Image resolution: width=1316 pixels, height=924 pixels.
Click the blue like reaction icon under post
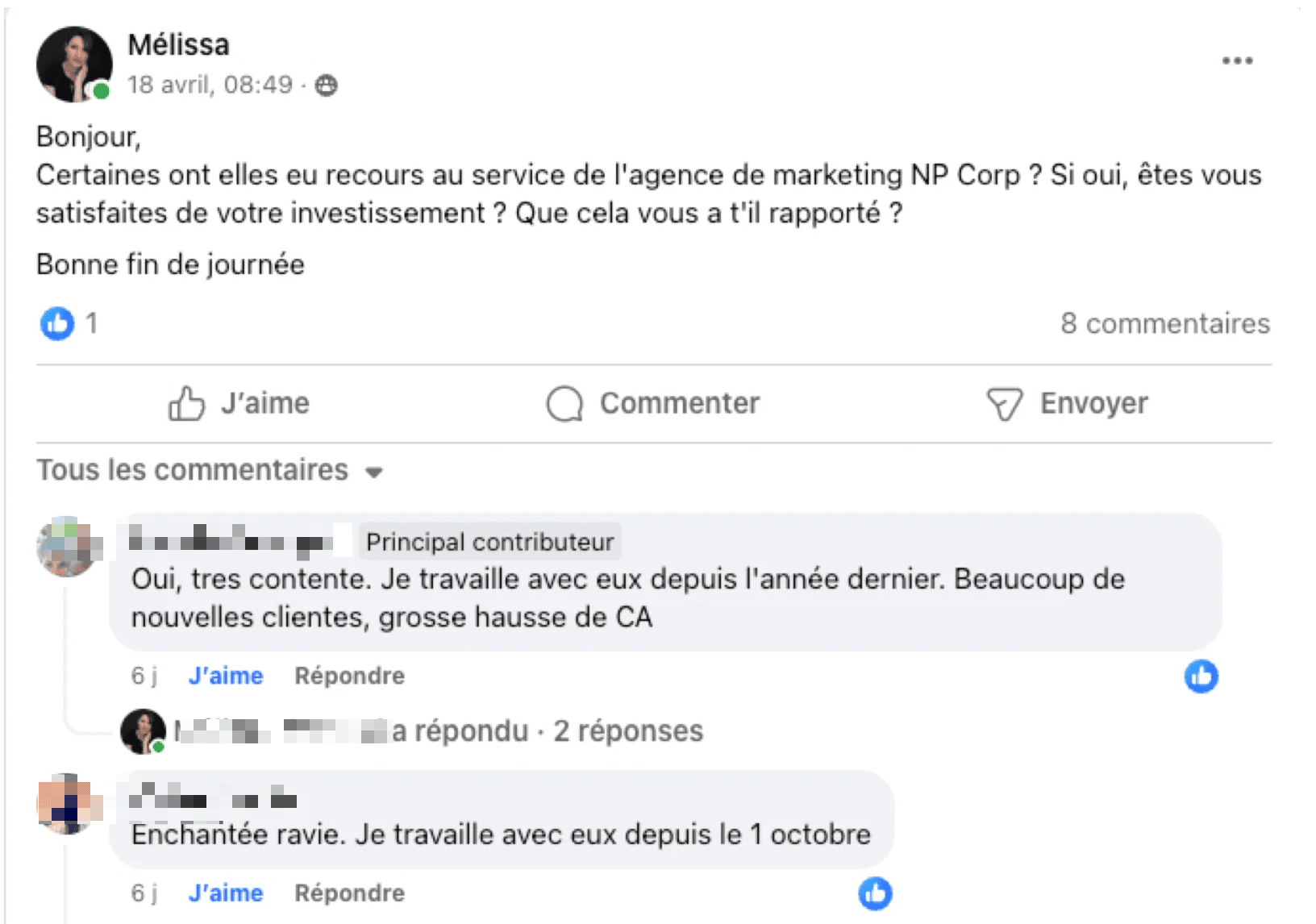coord(57,323)
